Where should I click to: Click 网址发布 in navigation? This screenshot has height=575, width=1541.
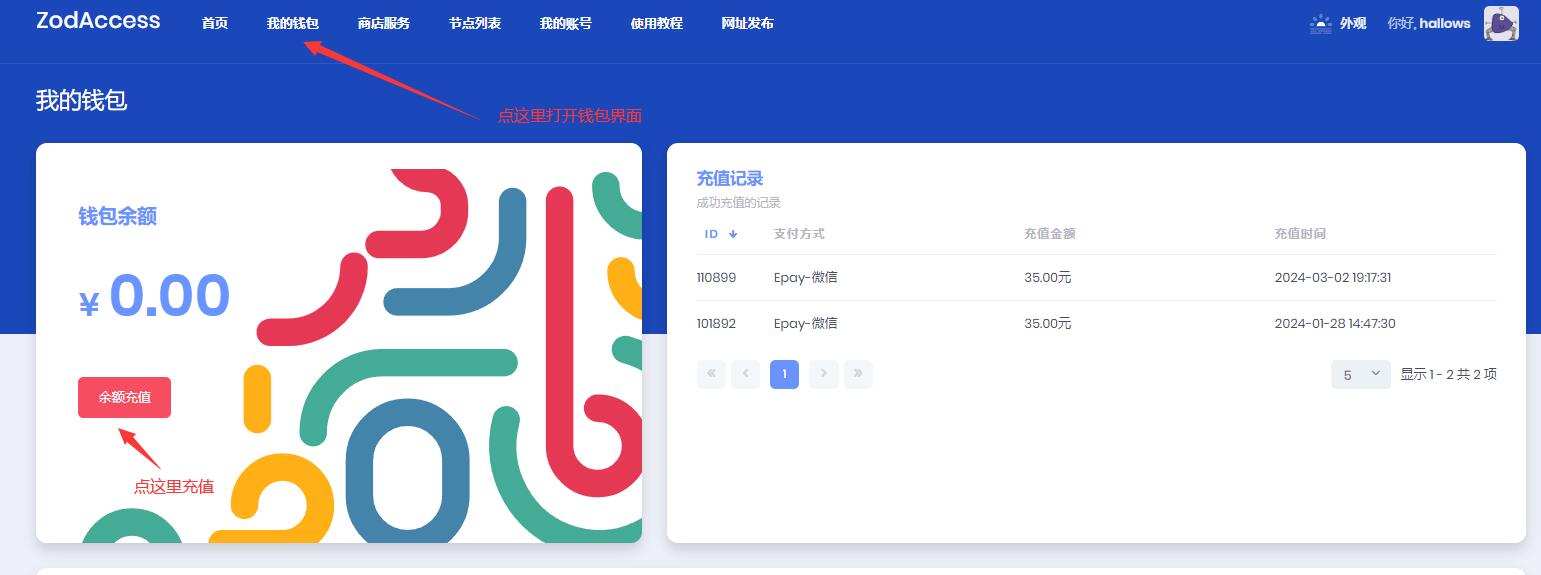point(747,23)
